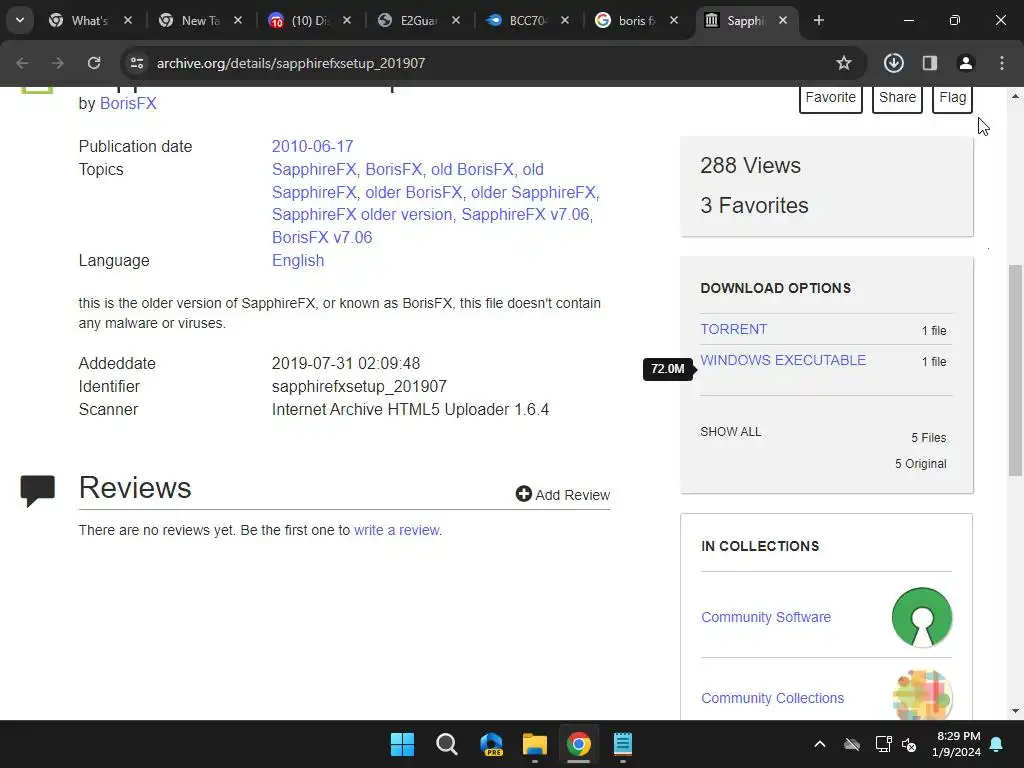
Task: Open the muted volume tray icon
Action: 909,744
